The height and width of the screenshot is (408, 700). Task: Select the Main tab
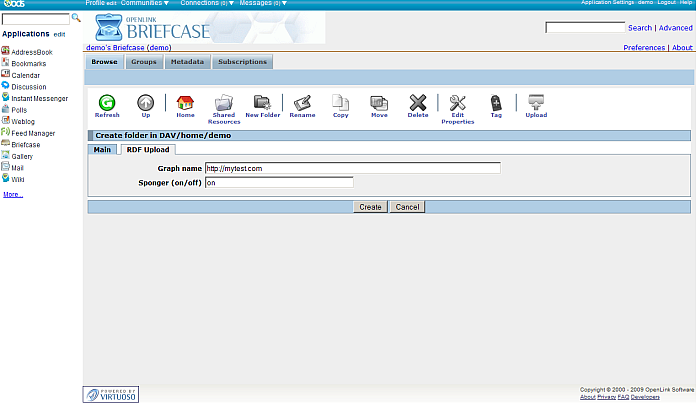coord(102,149)
